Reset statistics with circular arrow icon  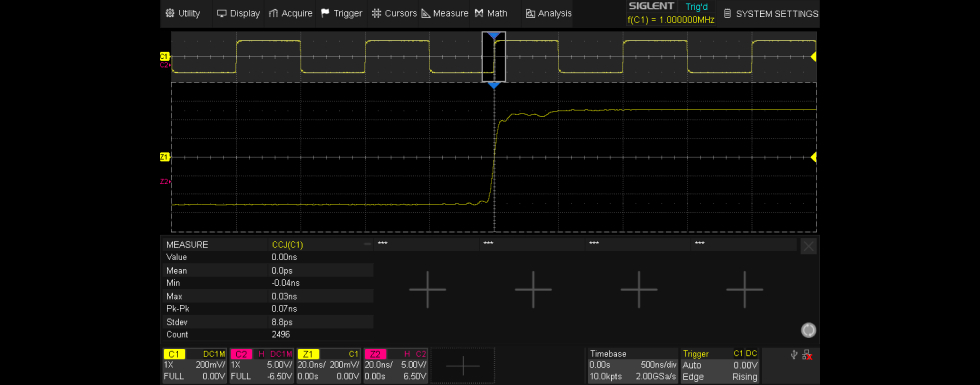(x=808, y=330)
